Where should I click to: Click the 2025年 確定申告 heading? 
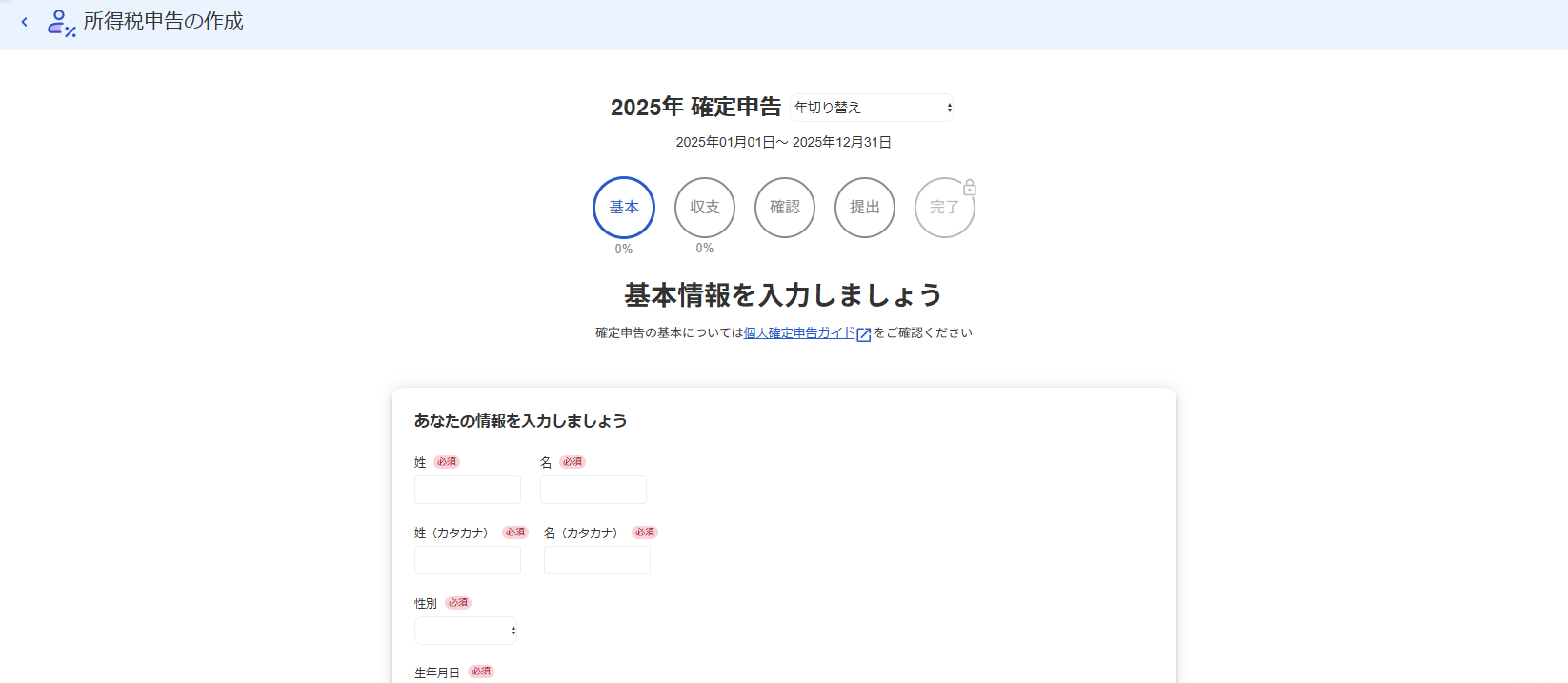[695, 108]
